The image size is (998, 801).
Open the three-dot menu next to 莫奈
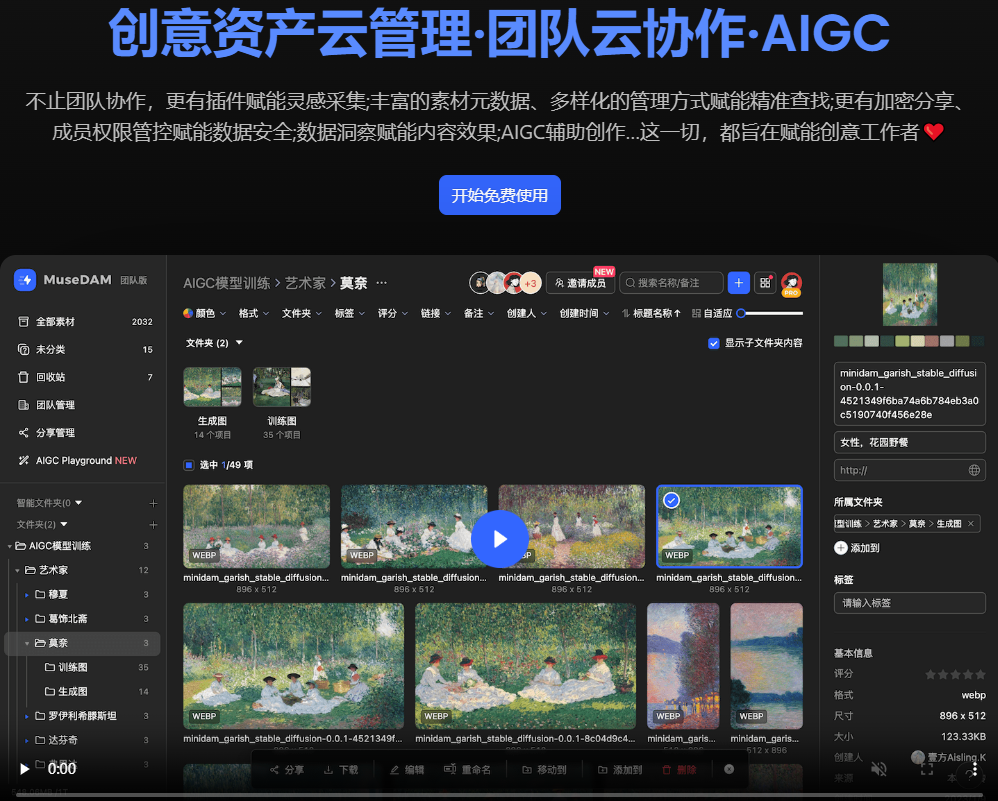[381, 283]
